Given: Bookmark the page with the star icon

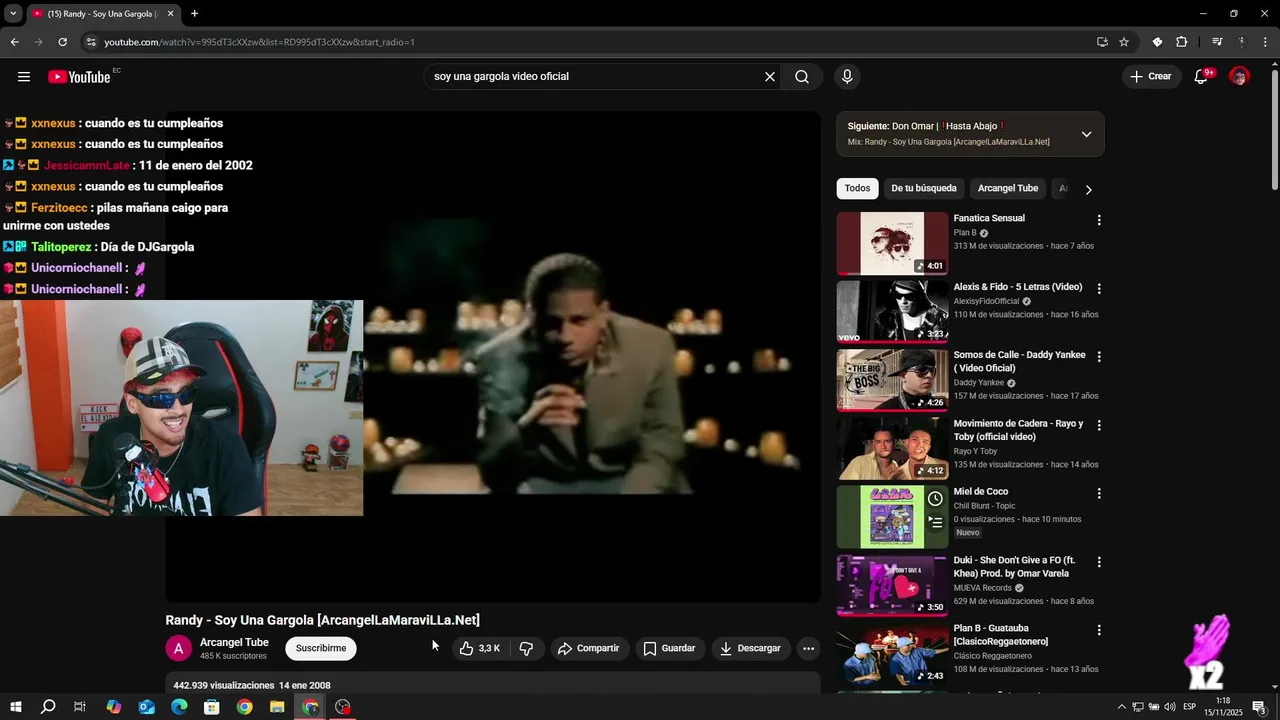Looking at the screenshot, I should coord(1124,42).
